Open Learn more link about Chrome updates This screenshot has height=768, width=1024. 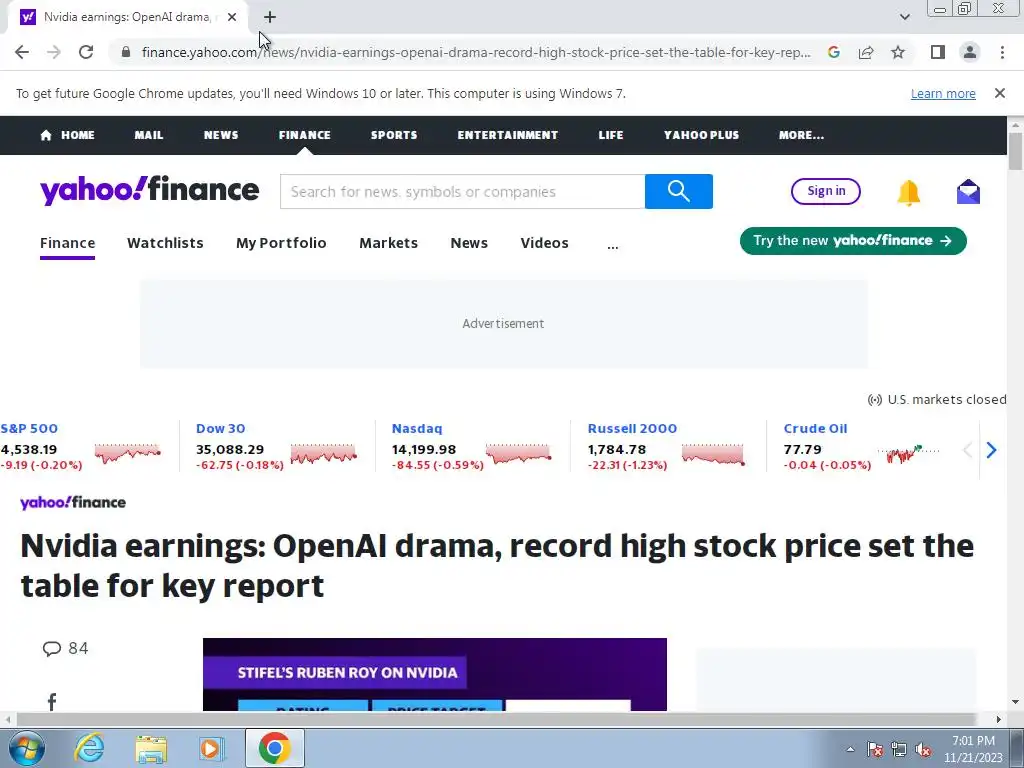pyautogui.click(x=943, y=93)
